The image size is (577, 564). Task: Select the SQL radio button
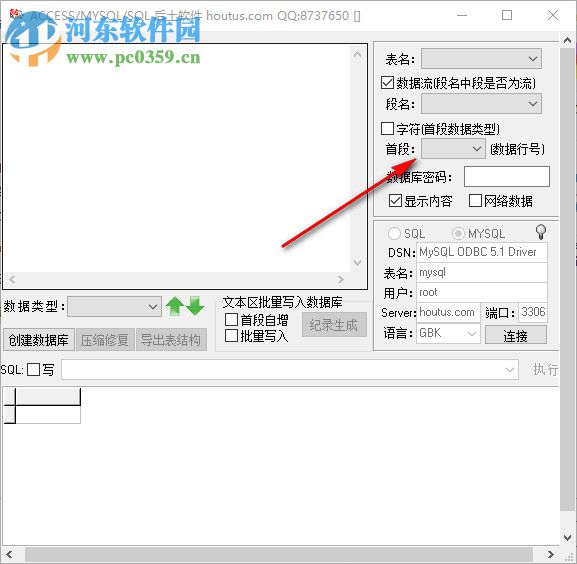point(394,233)
